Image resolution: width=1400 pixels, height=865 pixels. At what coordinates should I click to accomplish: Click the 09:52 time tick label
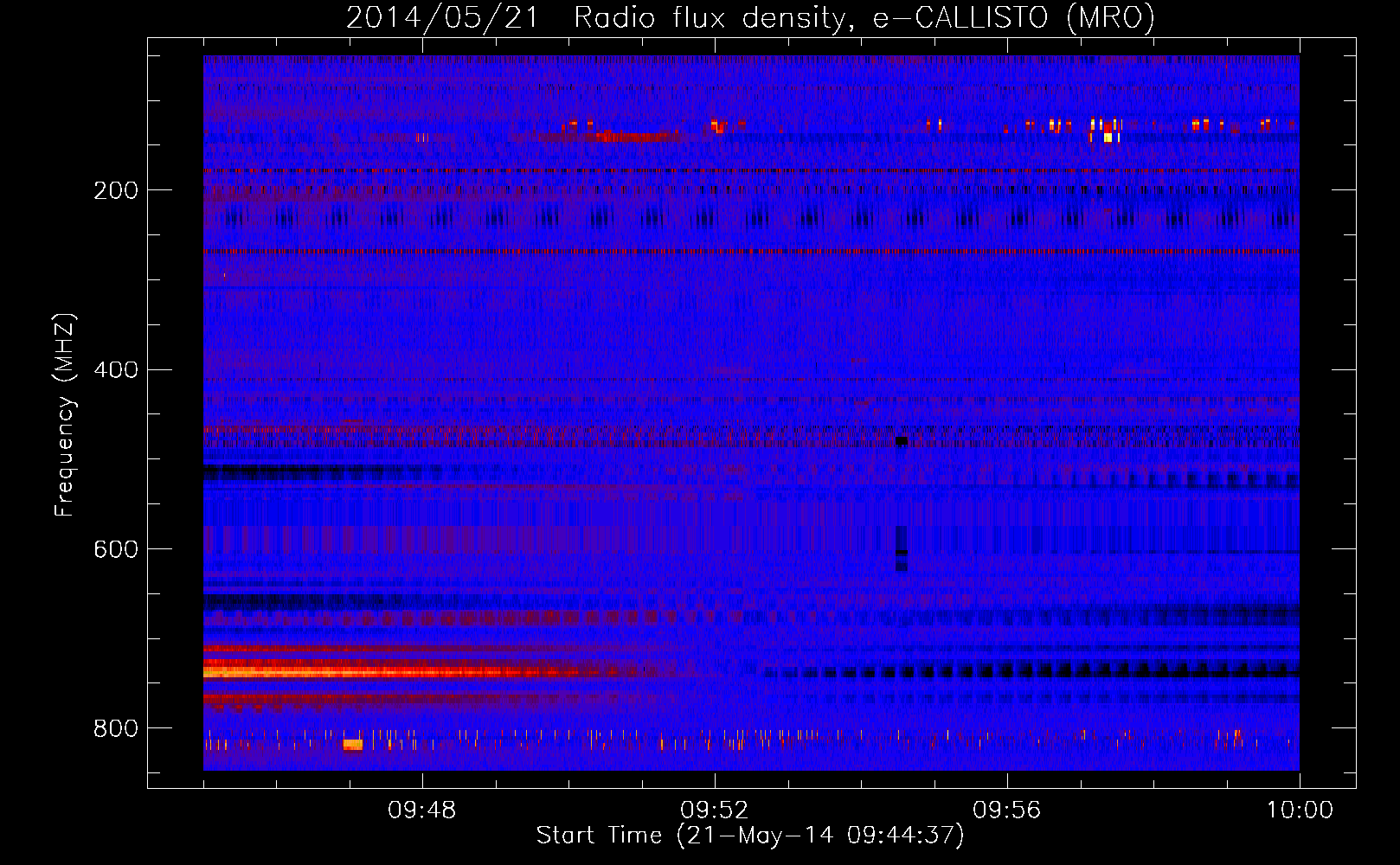coord(715,811)
